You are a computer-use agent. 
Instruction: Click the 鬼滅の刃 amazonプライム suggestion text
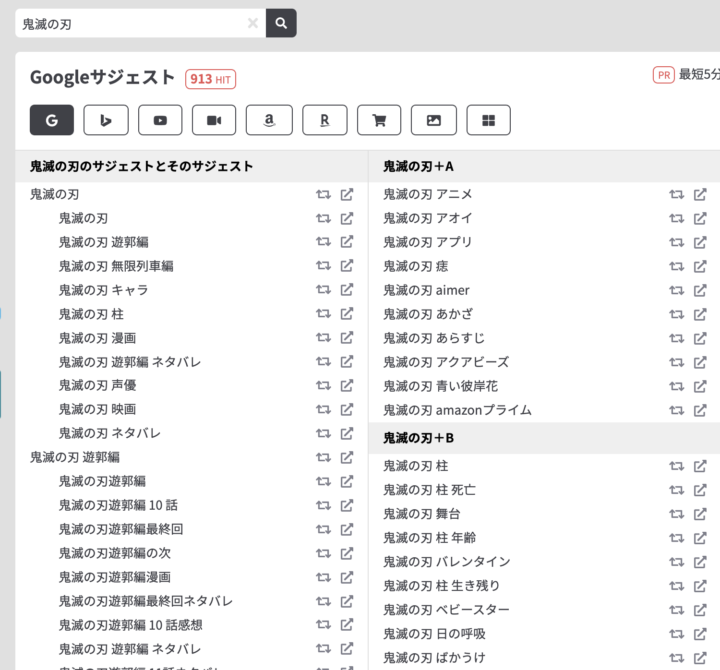tap(457, 410)
